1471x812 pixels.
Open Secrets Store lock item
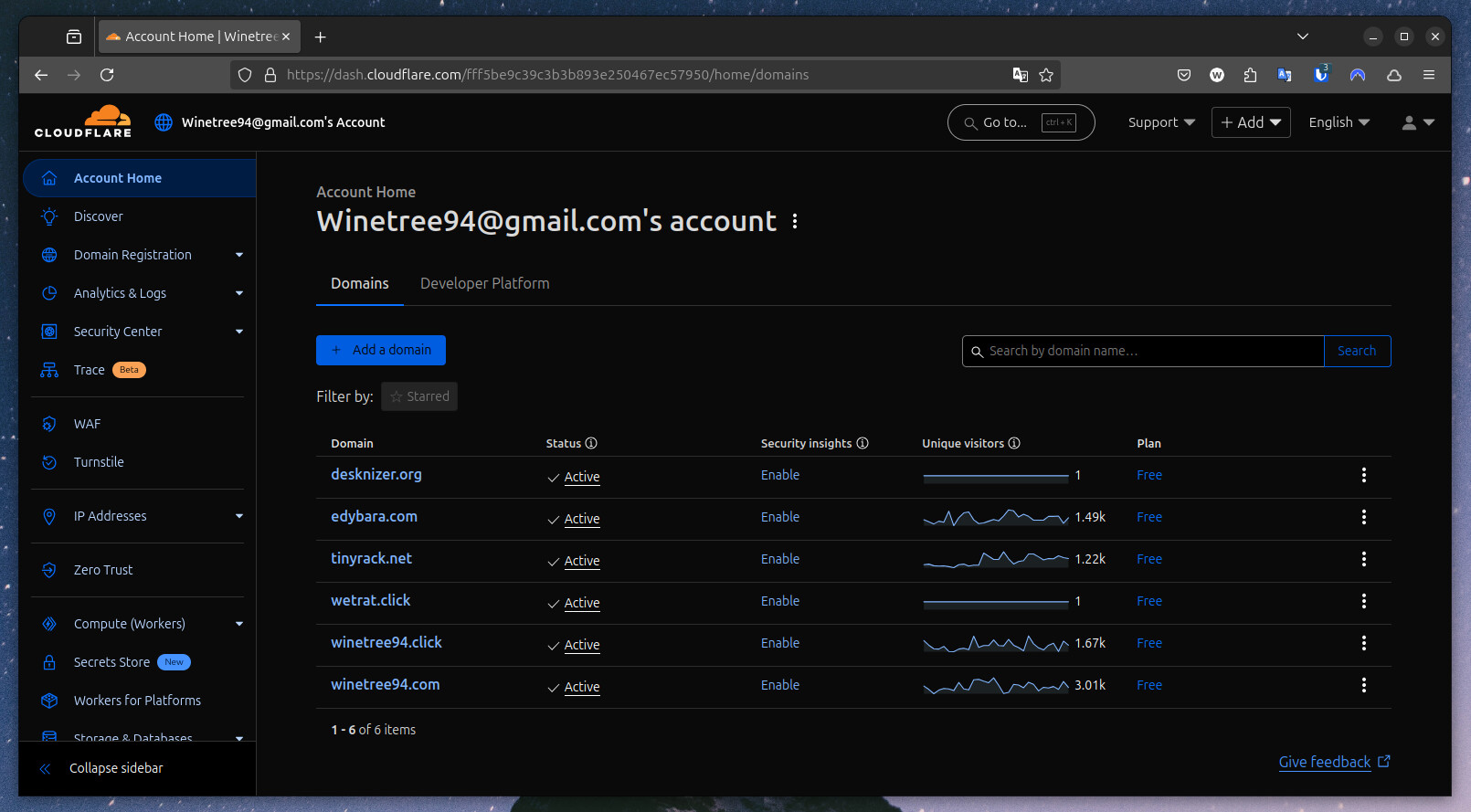tap(139, 662)
